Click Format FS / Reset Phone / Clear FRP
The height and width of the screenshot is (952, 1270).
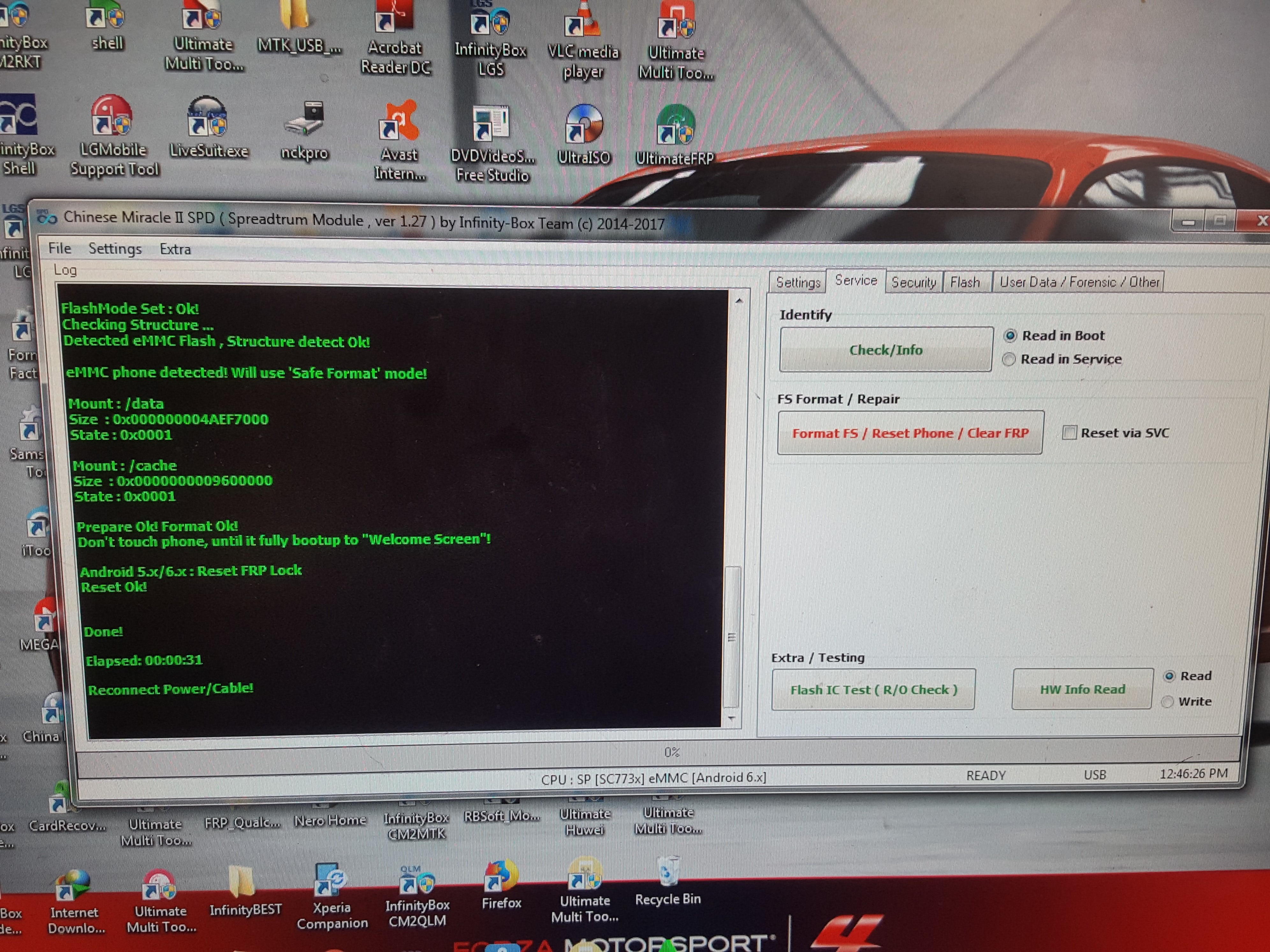910,433
